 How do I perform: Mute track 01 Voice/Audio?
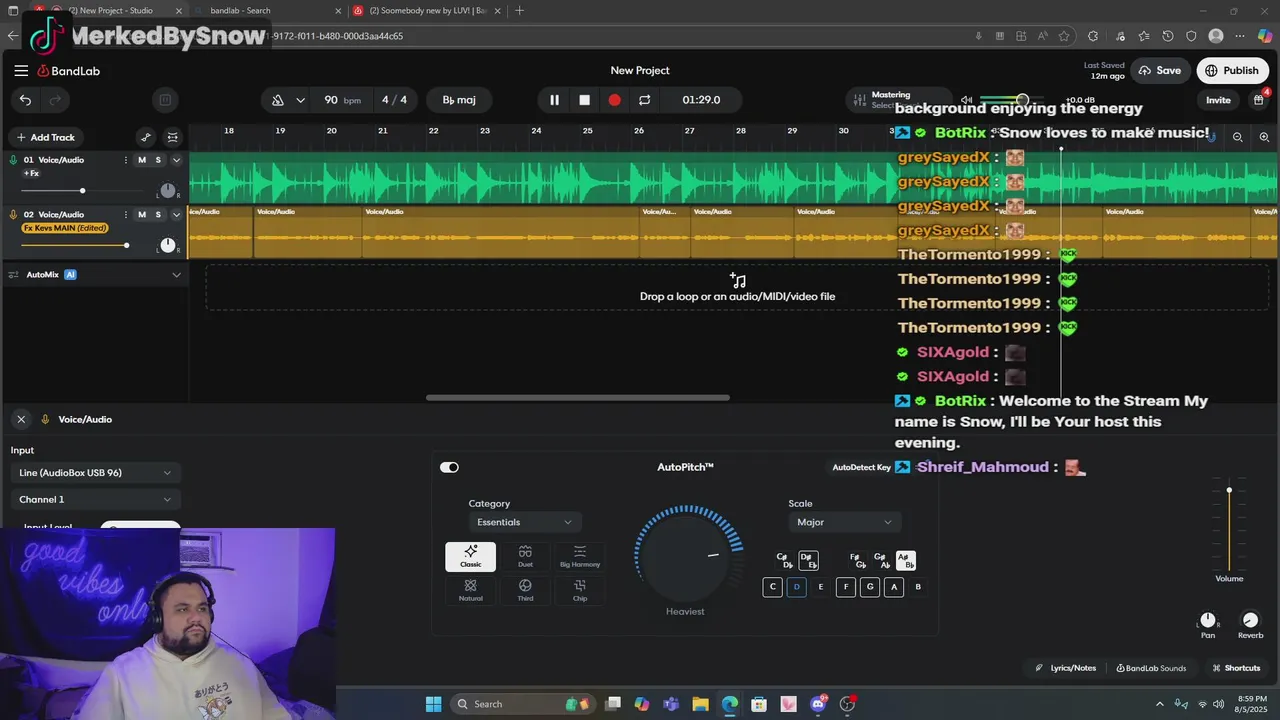tap(142, 160)
